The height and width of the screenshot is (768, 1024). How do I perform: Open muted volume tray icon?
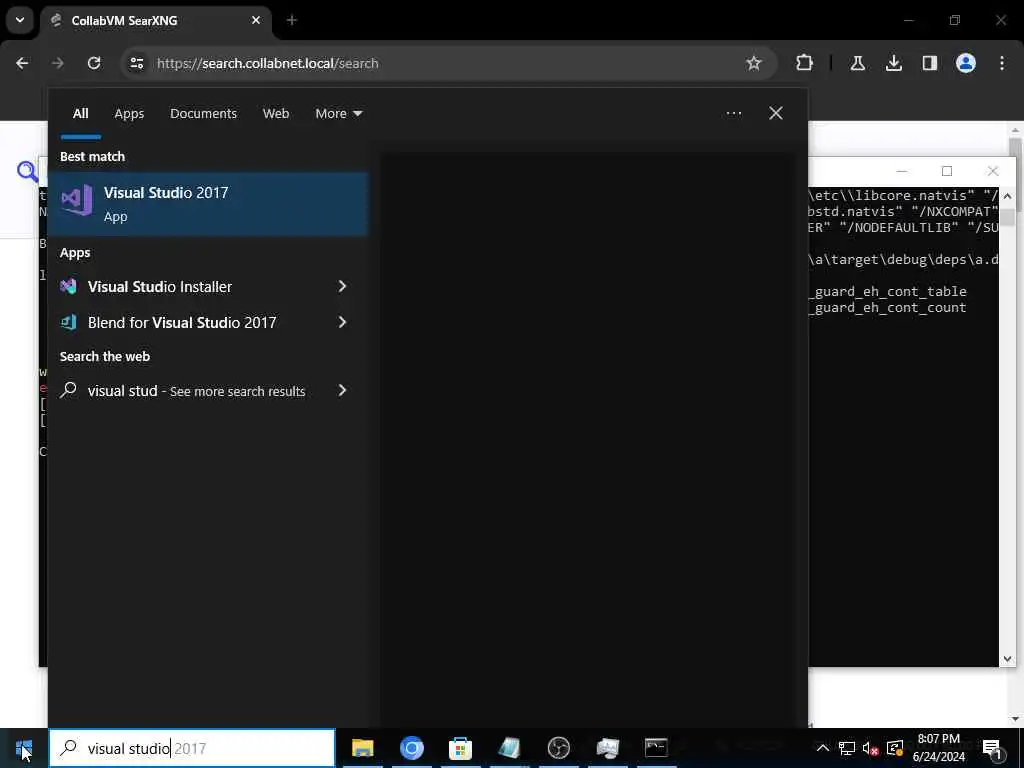(870, 748)
